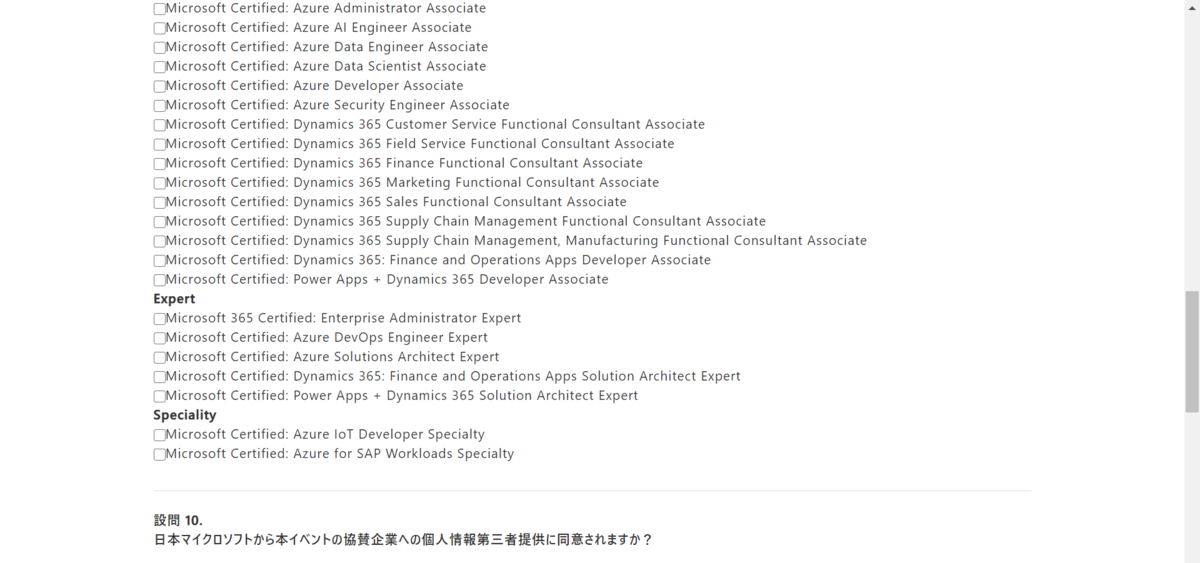Tick Azure Security Engineer Associate checkbox
The image size is (1200, 563).
(160, 106)
